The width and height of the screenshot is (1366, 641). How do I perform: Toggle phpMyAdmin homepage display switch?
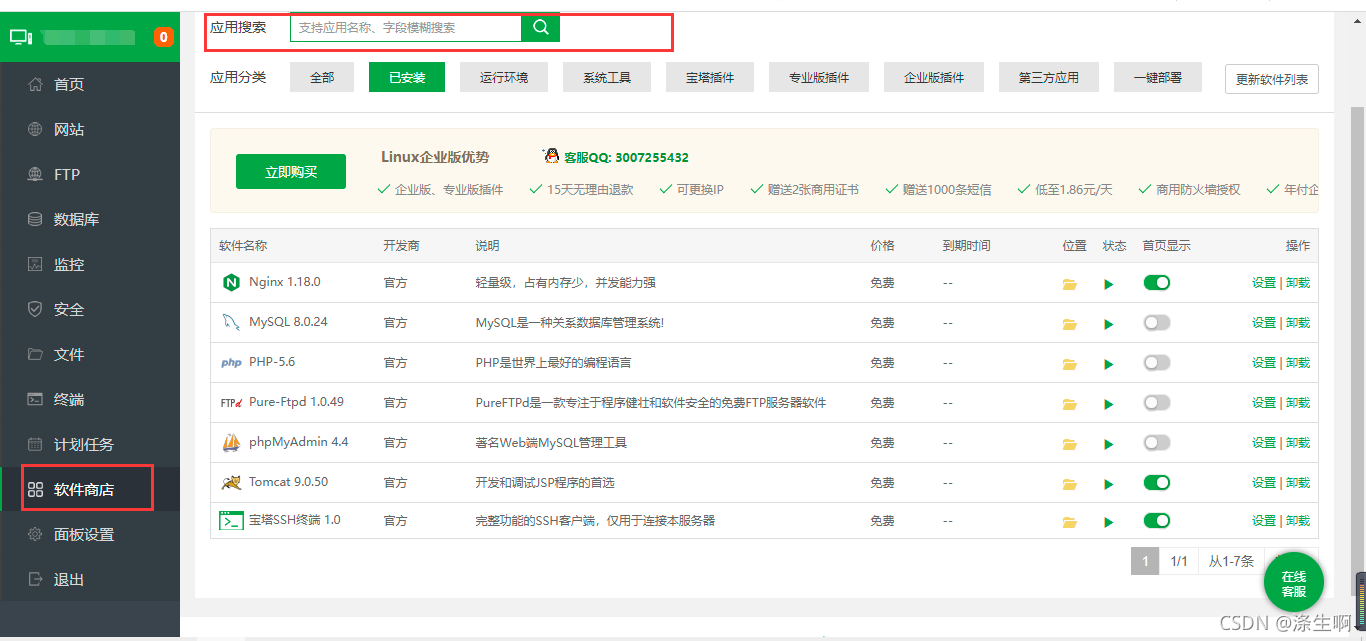pyautogui.click(x=1157, y=443)
